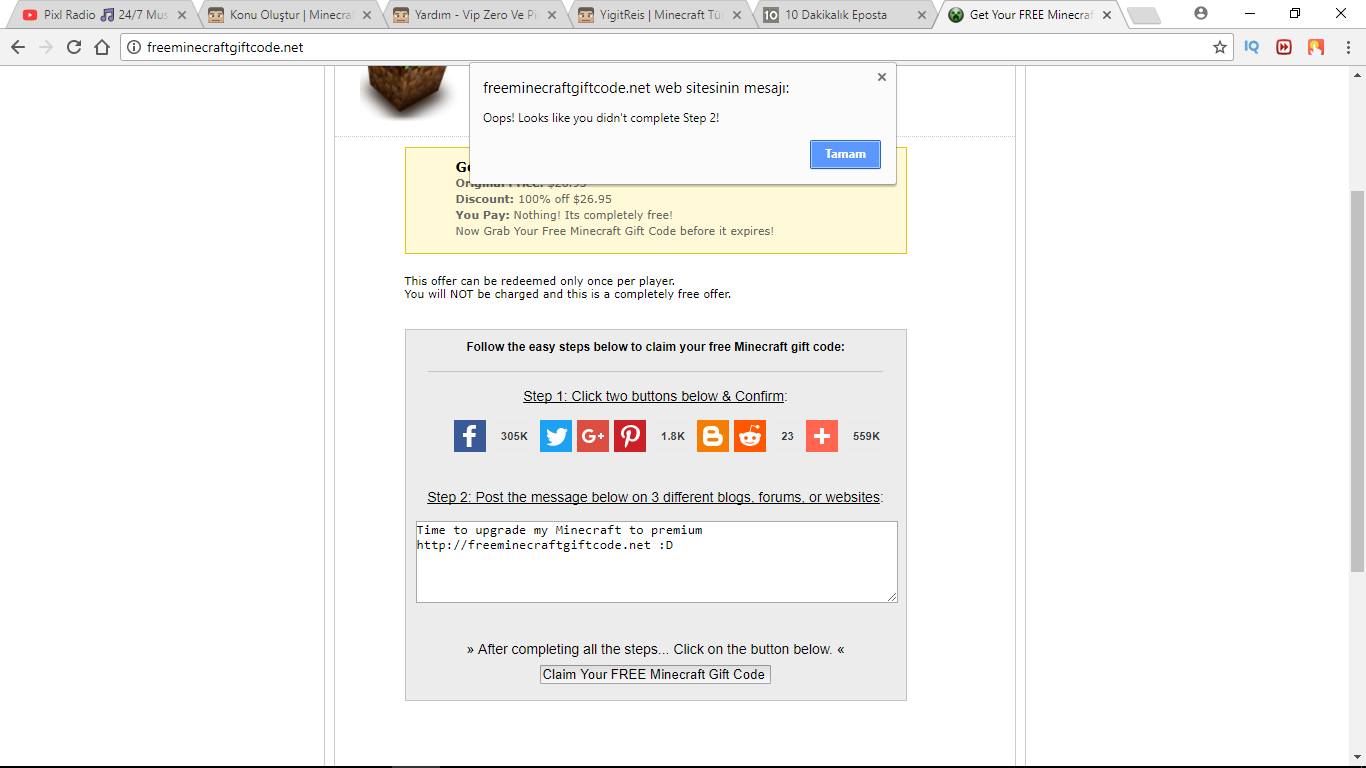Switch to the 10 Dakikalık Eposta tab
This screenshot has height=768, width=1366.
click(845, 15)
